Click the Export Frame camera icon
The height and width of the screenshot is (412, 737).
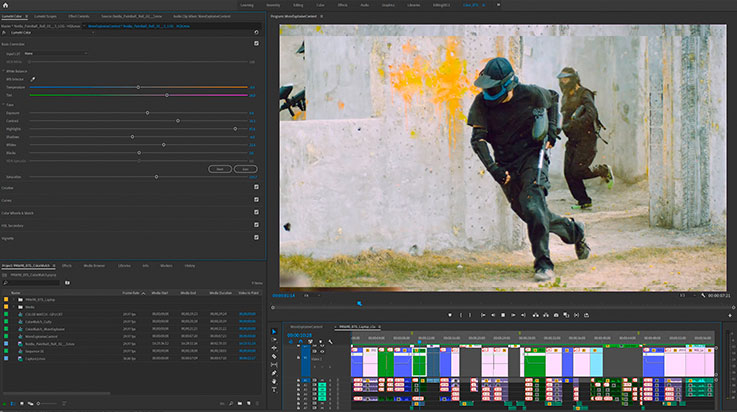click(554, 314)
